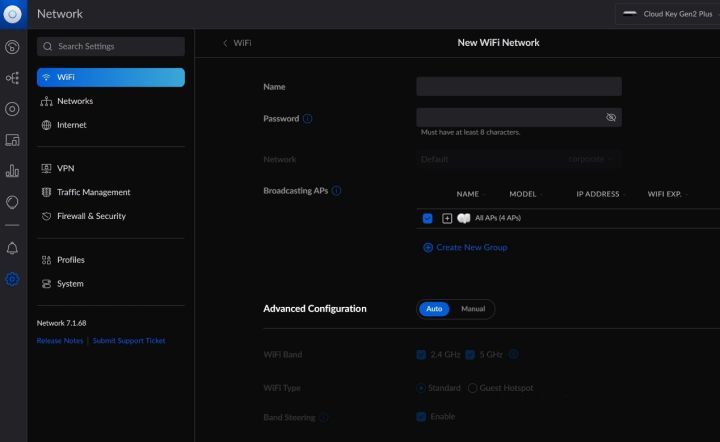Sort by NAME column header

pos(467,194)
